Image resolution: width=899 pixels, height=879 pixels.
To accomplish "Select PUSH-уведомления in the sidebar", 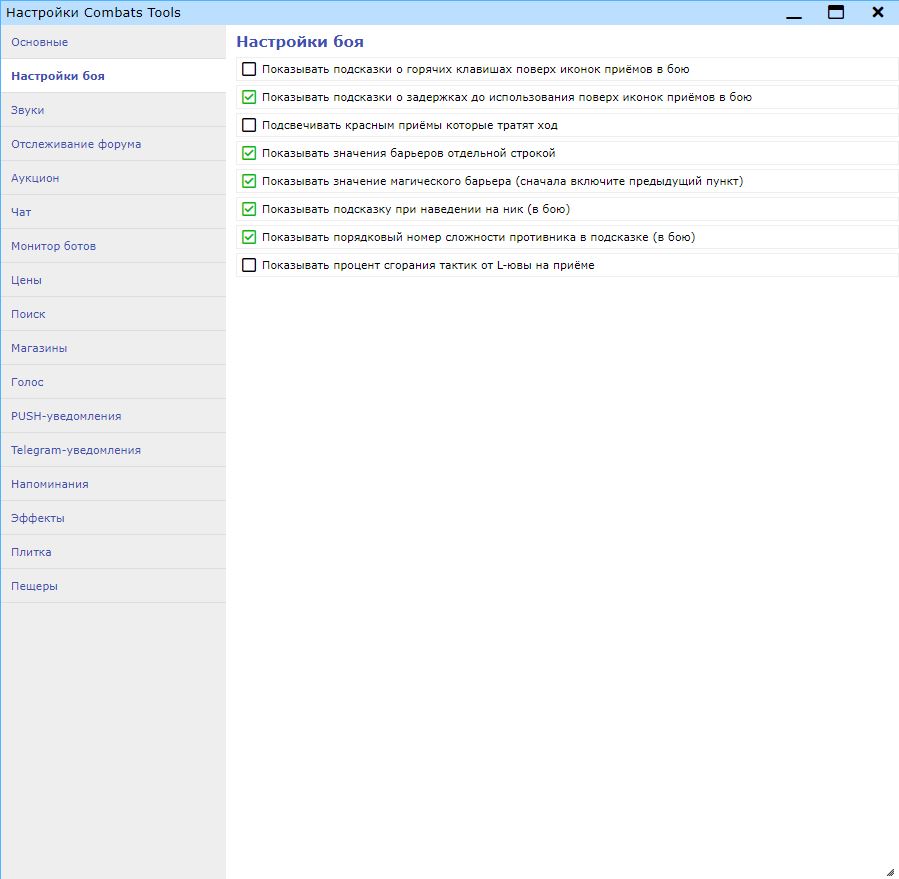I will (x=114, y=416).
